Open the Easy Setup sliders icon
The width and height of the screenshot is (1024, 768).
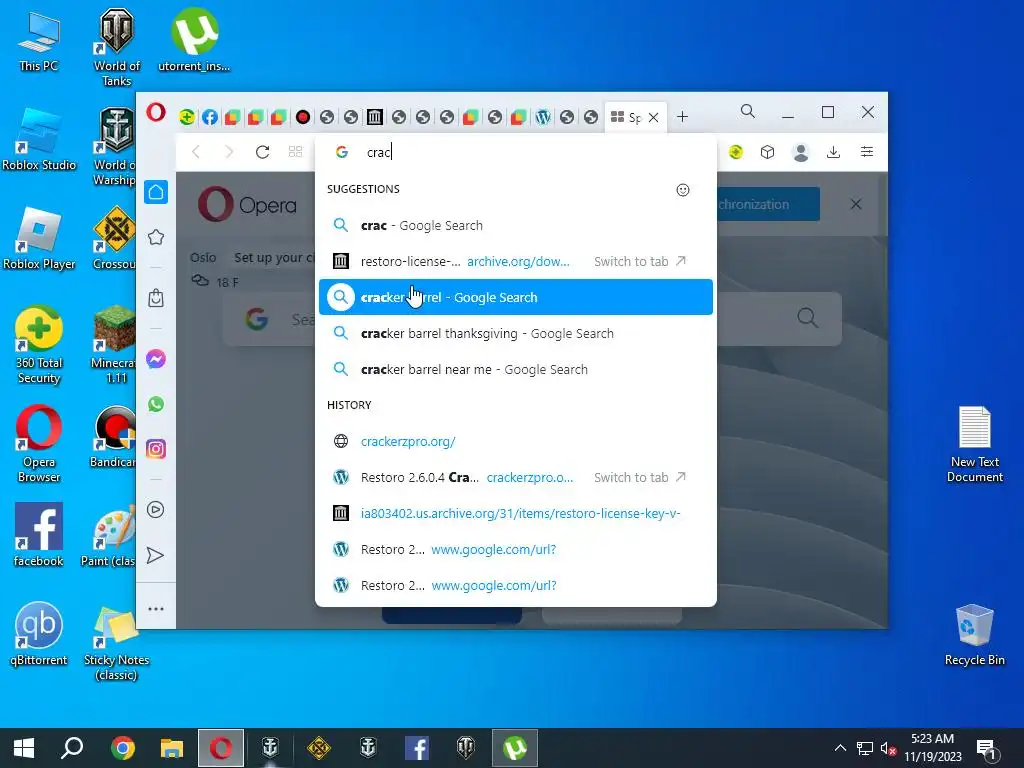click(867, 152)
